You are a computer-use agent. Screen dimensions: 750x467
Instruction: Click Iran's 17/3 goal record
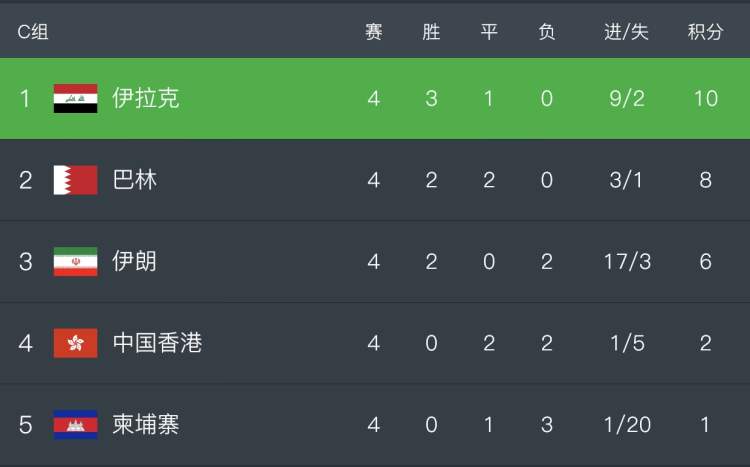tap(627, 262)
